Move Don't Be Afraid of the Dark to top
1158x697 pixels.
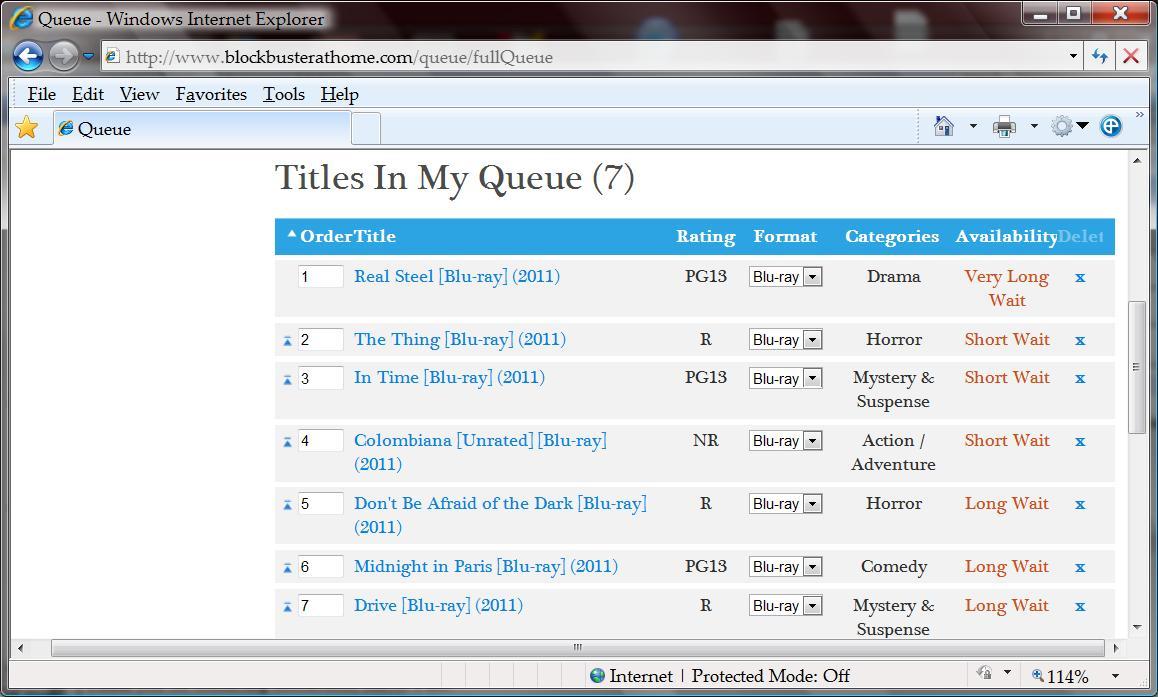[287, 505]
